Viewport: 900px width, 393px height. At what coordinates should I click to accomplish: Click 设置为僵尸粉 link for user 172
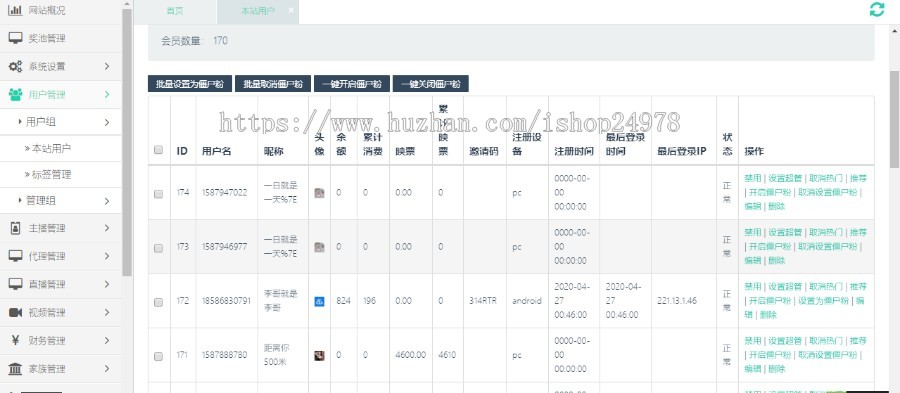pos(823,301)
